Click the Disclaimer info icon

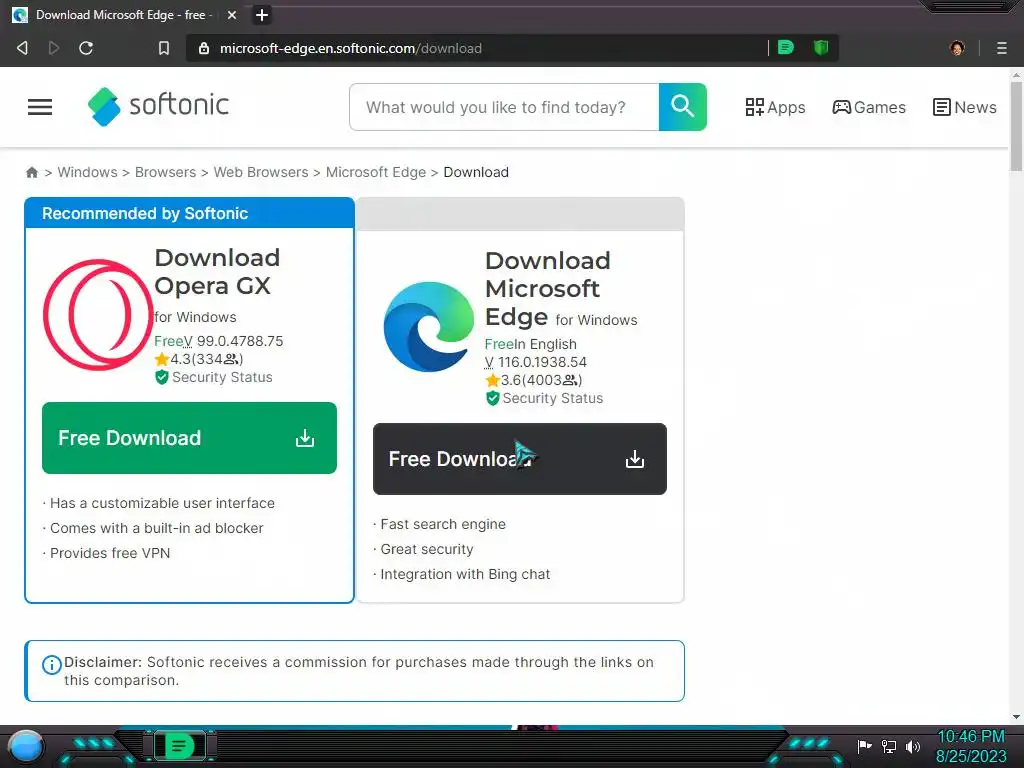[52, 665]
